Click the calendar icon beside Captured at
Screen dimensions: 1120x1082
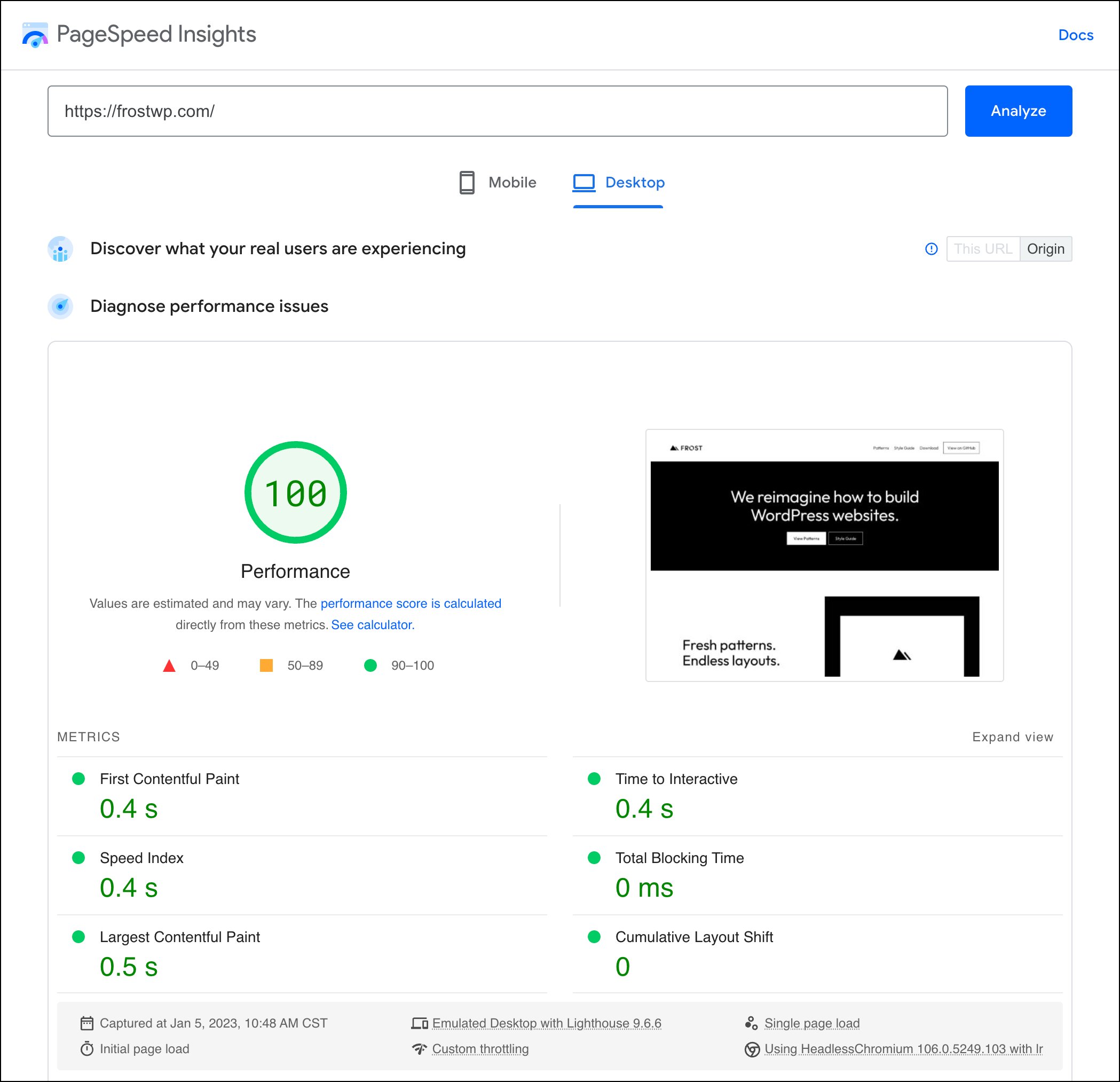pyautogui.click(x=87, y=1023)
